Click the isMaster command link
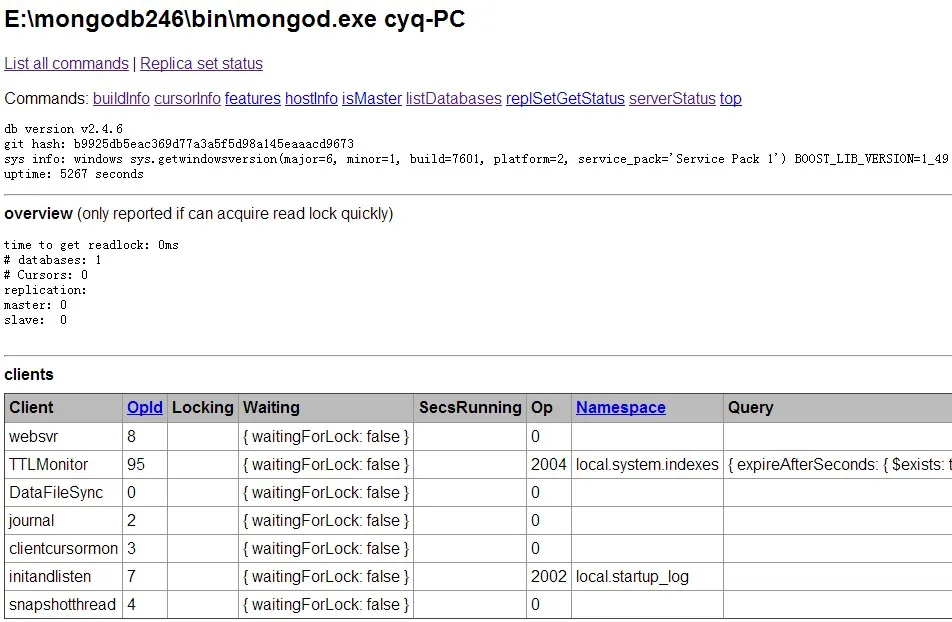This screenshot has width=952, height=622. click(x=371, y=99)
